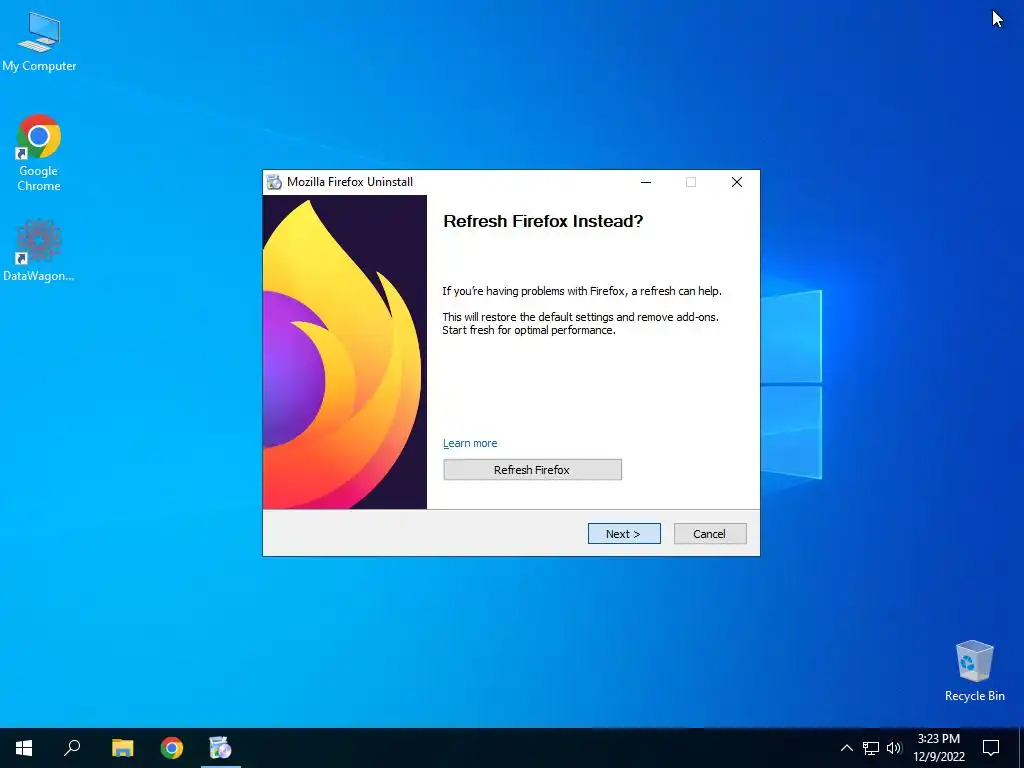Select the Google Chrome desktop shortcut
Viewport: 1024px width, 768px height.
point(39,153)
